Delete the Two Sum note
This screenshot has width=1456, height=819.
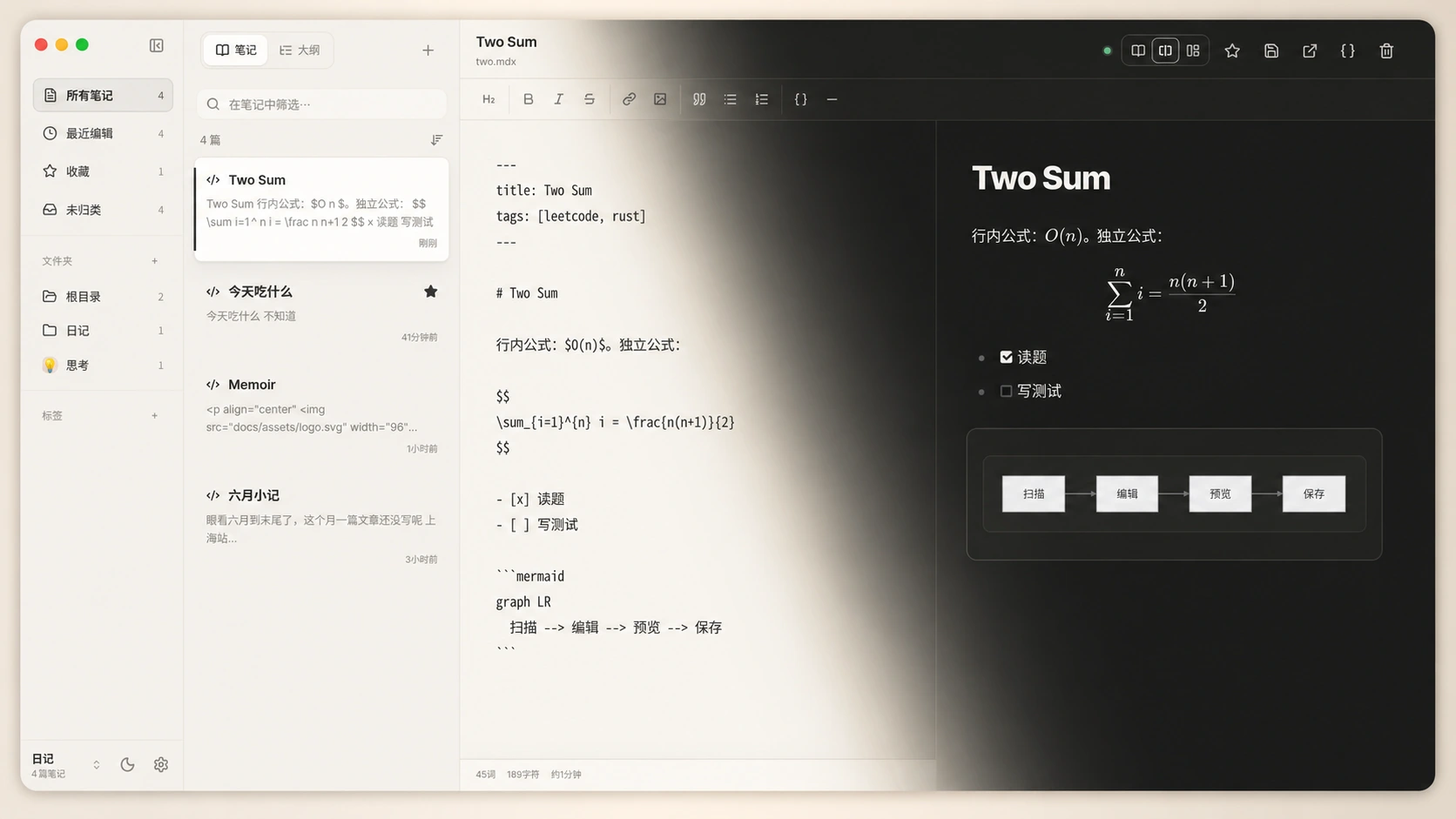[x=1387, y=50]
